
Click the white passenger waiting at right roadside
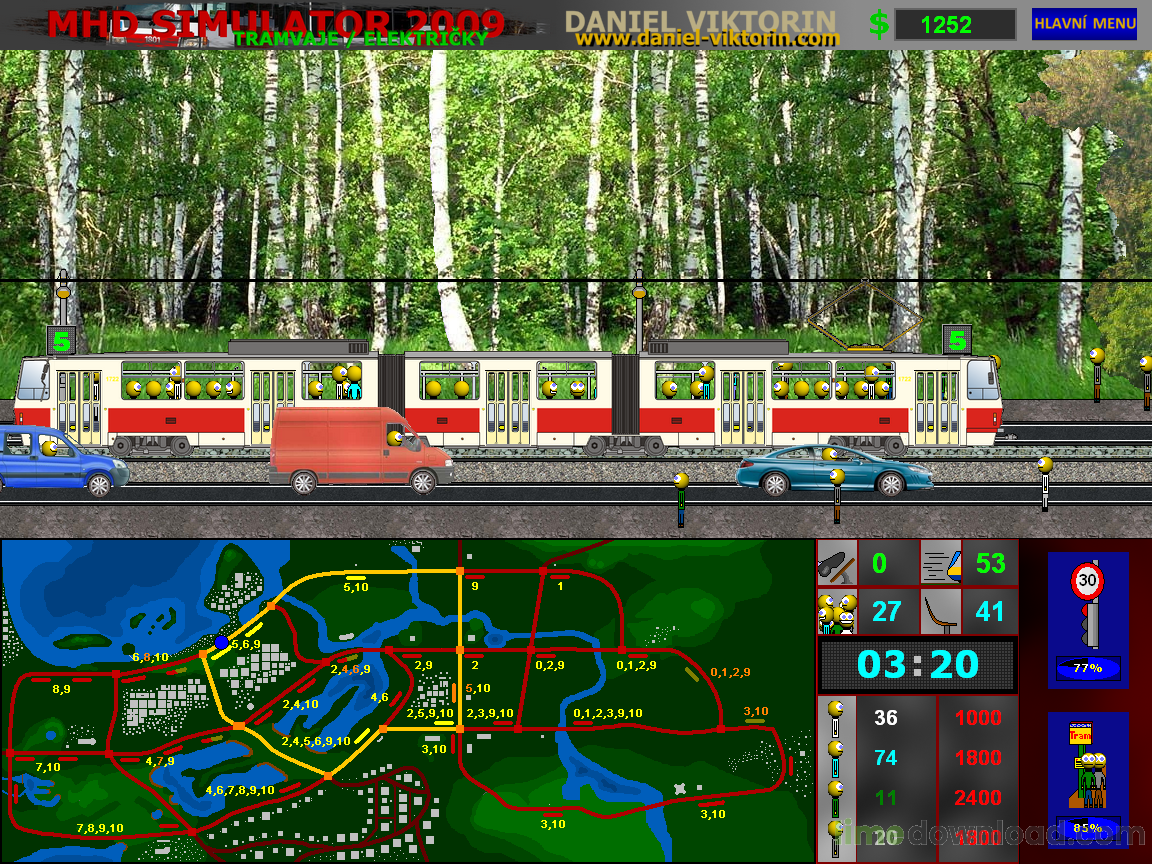pos(1045,483)
